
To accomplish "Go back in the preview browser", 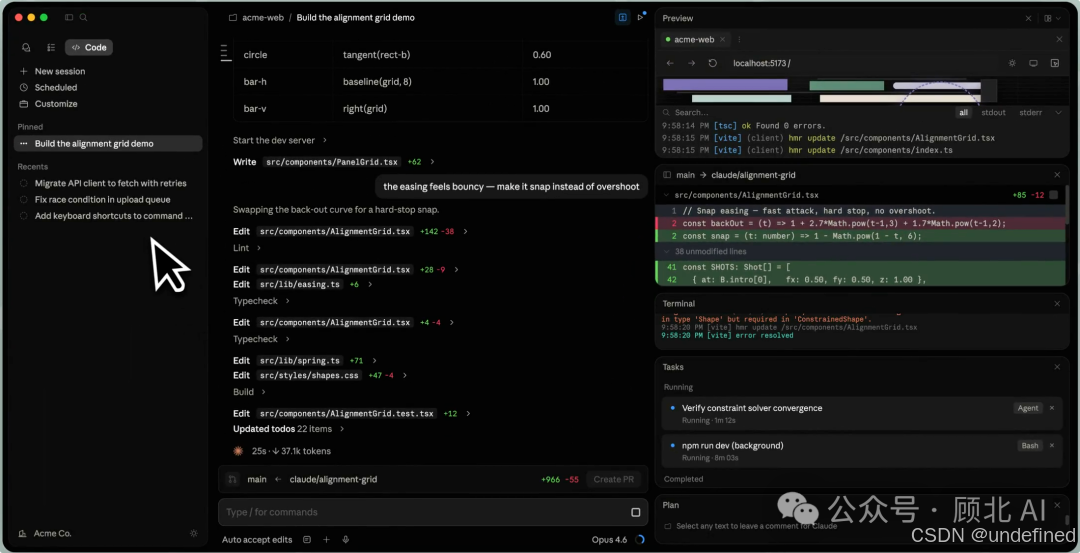I will (x=669, y=63).
